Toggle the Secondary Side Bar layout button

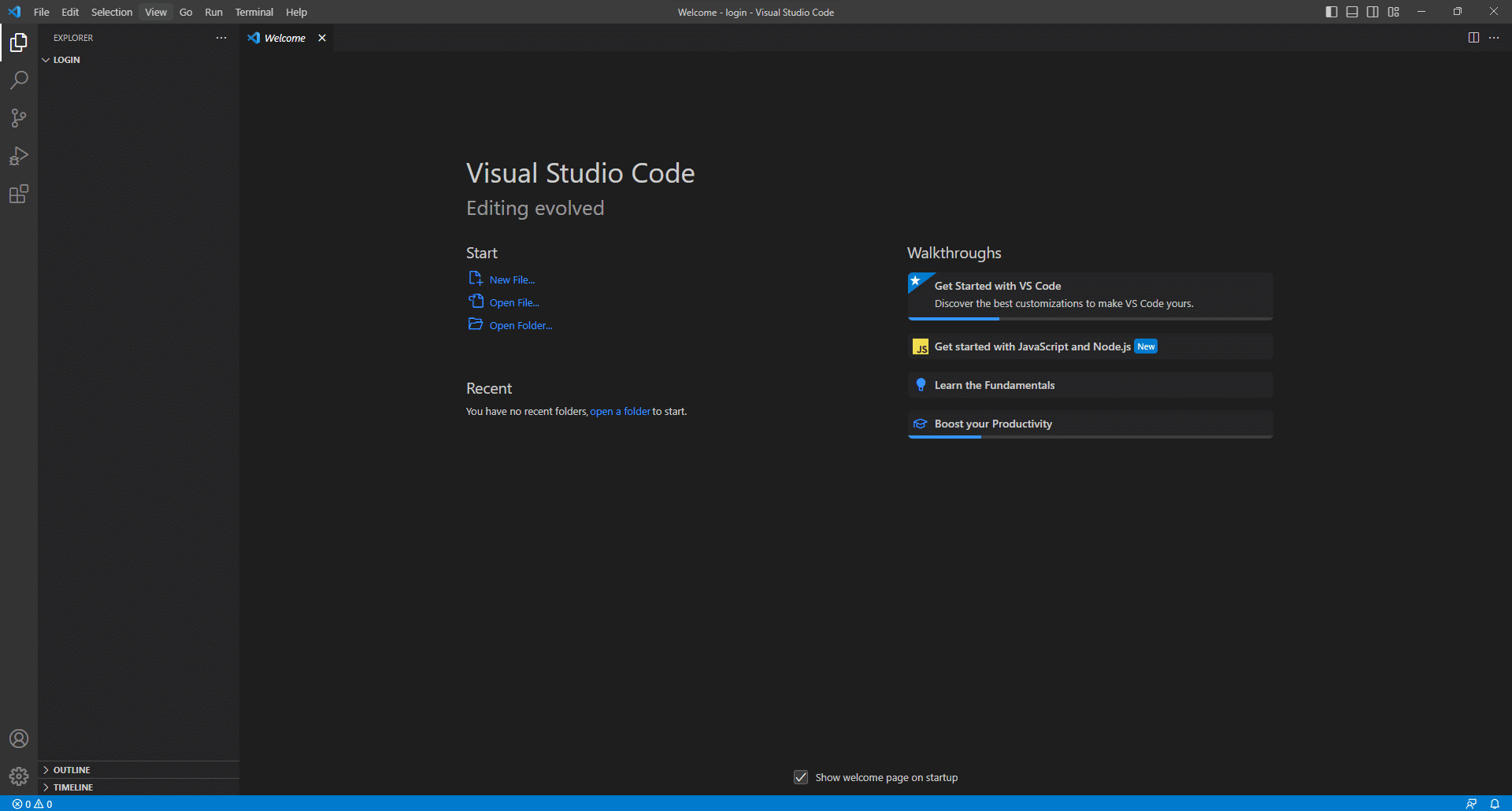click(x=1373, y=12)
